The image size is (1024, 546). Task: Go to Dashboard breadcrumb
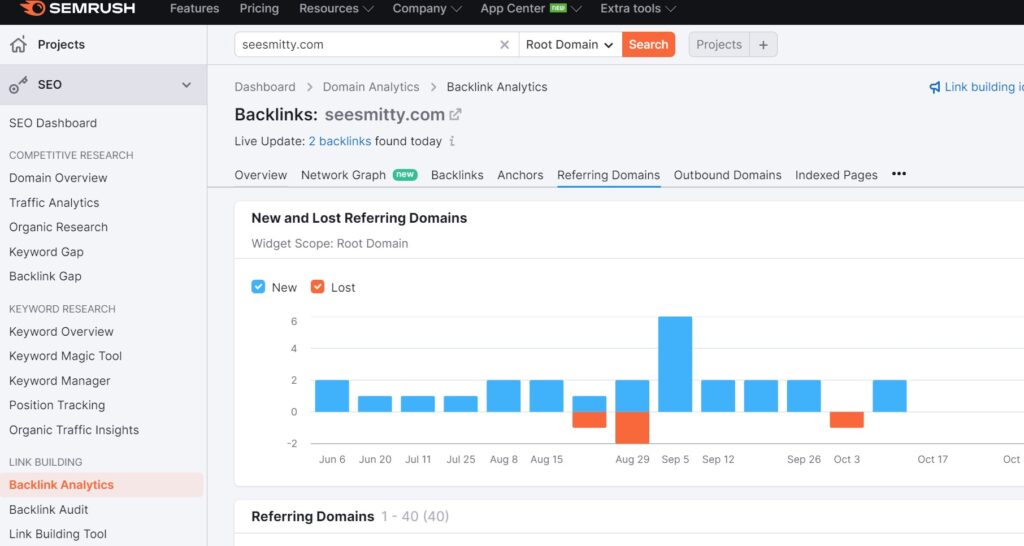[264, 87]
